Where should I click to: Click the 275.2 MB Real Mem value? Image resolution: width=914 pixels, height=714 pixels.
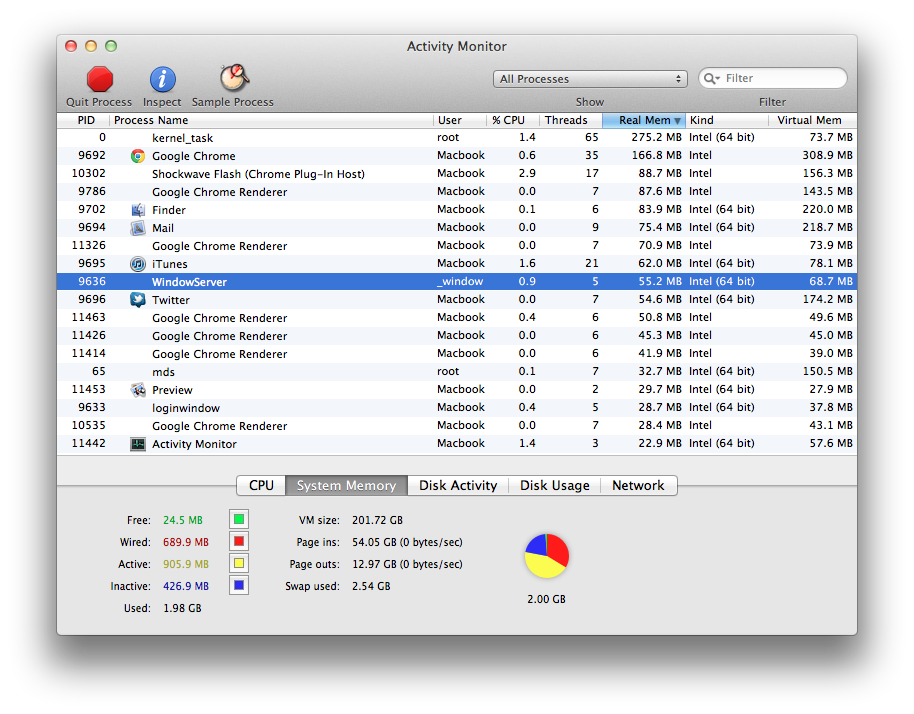pos(656,137)
